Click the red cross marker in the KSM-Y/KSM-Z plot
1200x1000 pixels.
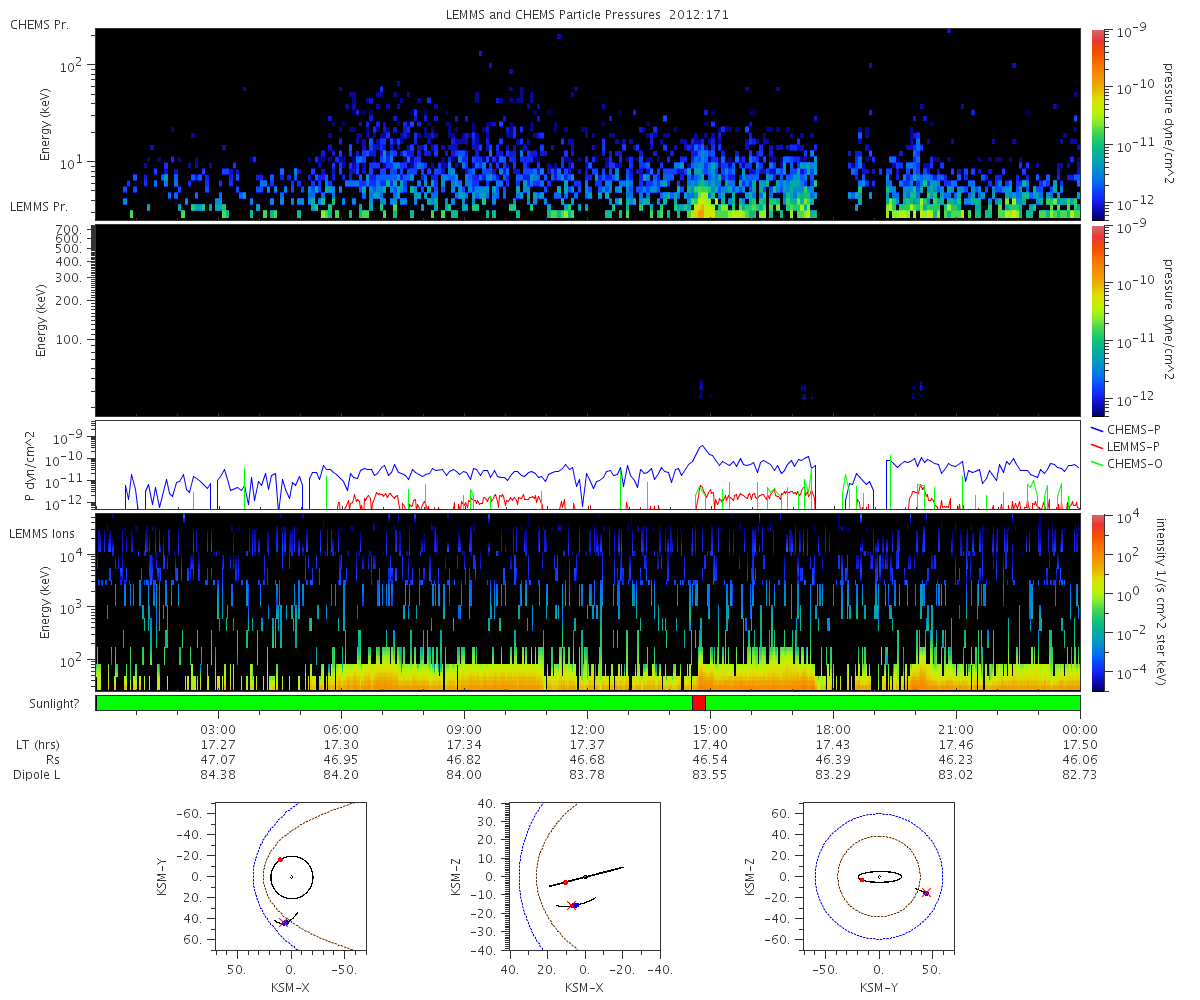(x=926, y=893)
